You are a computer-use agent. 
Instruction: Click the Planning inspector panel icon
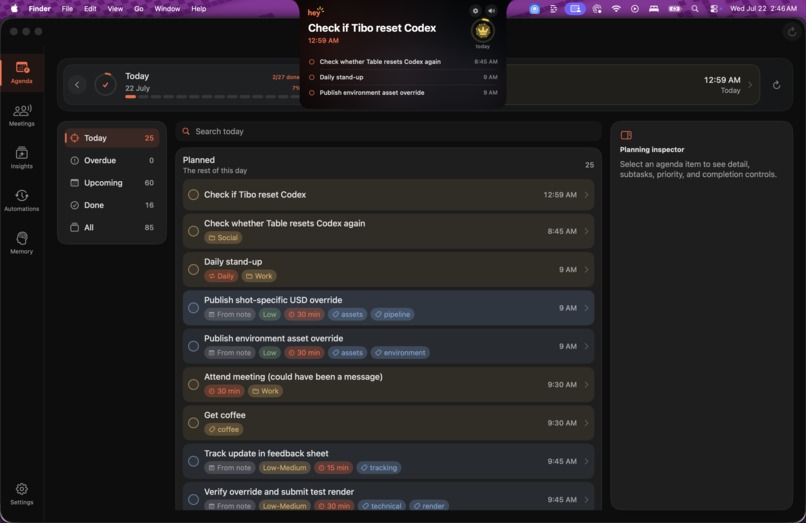click(626, 135)
